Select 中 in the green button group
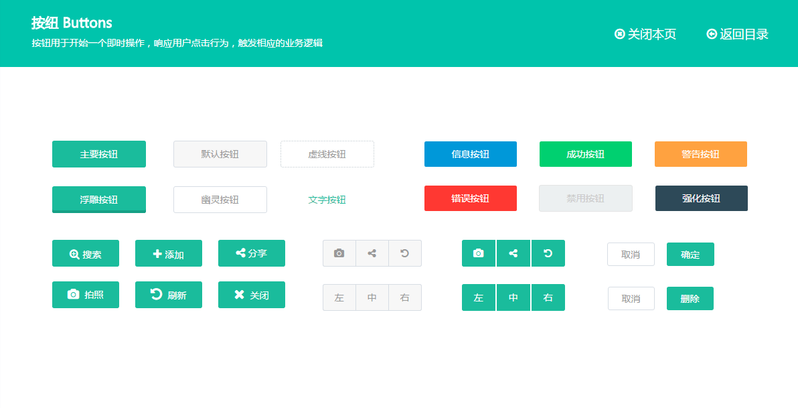Image resolution: width=798 pixels, height=408 pixels. tap(513, 298)
